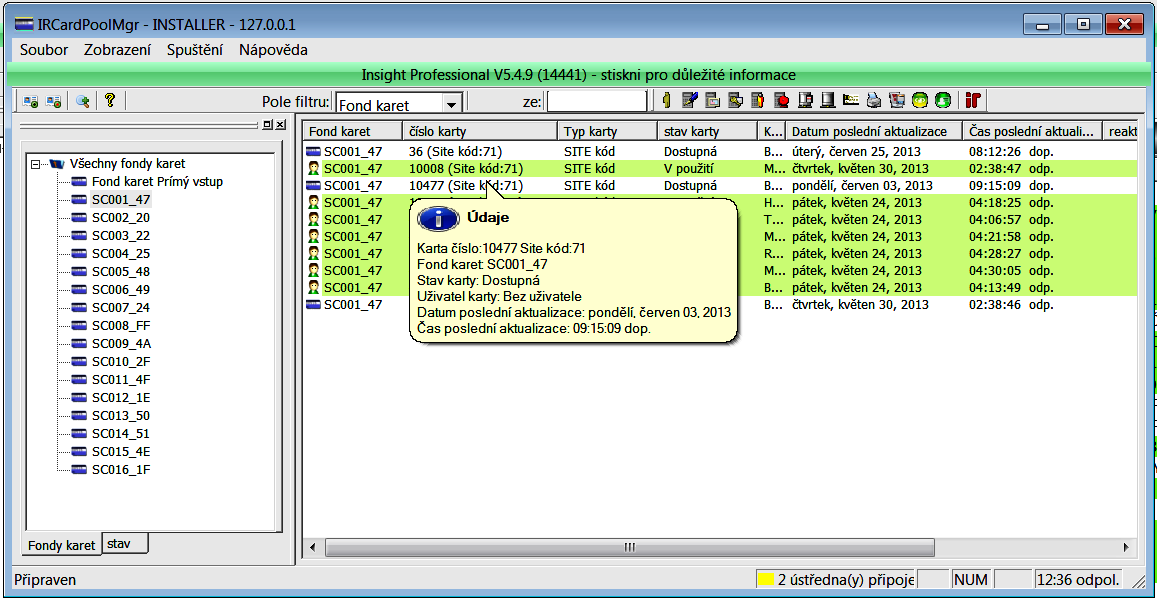Click the horizontal scrollbar thumb in list

pyautogui.click(x=629, y=547)
